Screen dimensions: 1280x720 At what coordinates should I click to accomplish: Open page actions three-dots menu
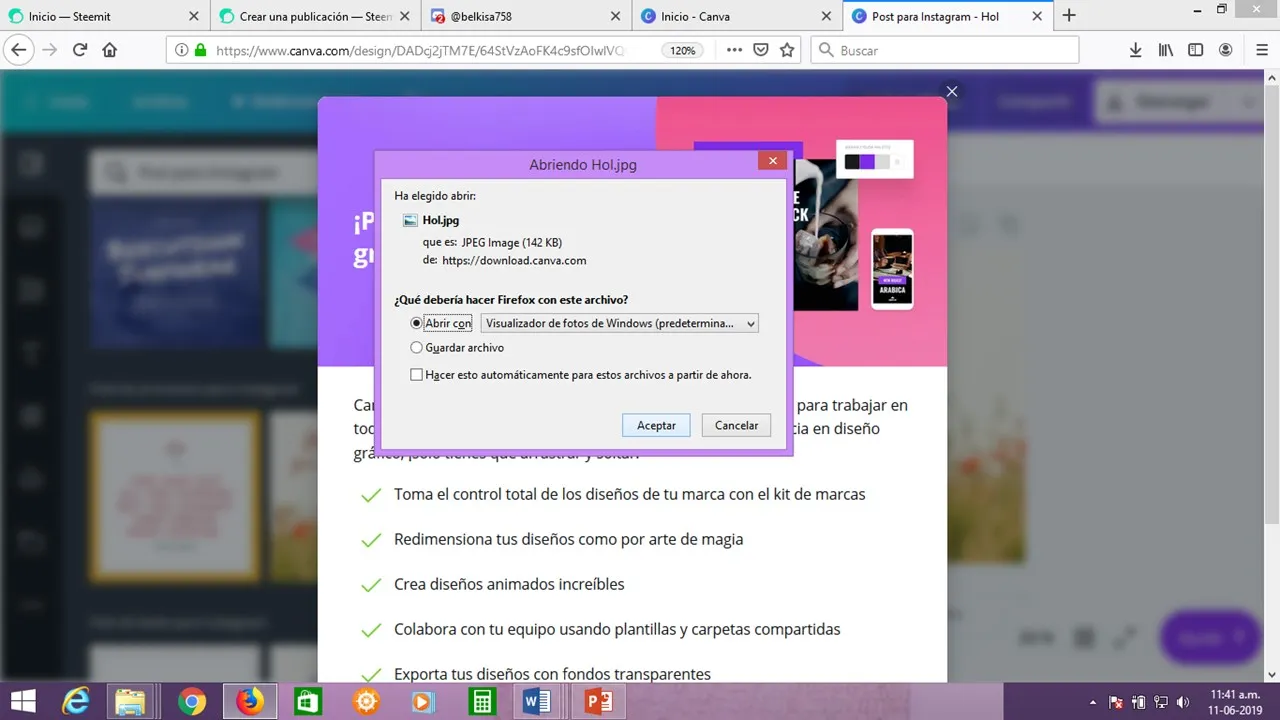click(734, 50)
